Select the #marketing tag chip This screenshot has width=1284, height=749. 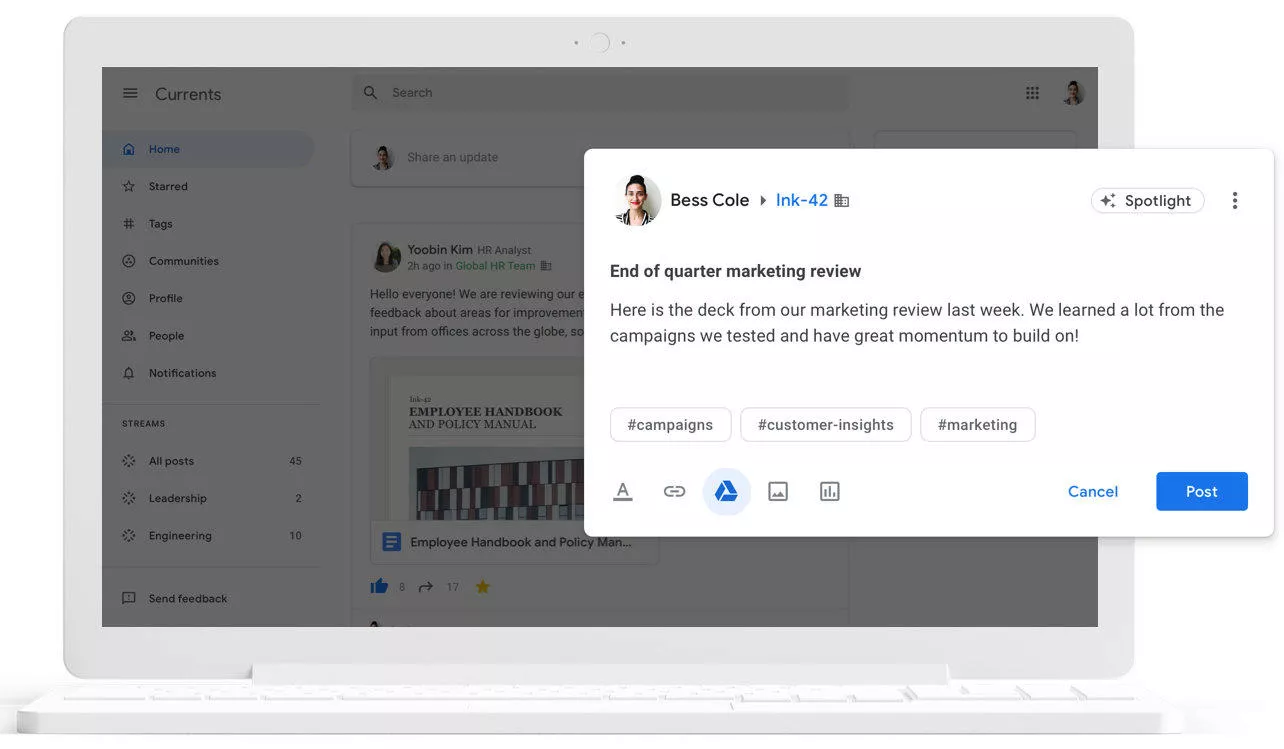(977, 424)
